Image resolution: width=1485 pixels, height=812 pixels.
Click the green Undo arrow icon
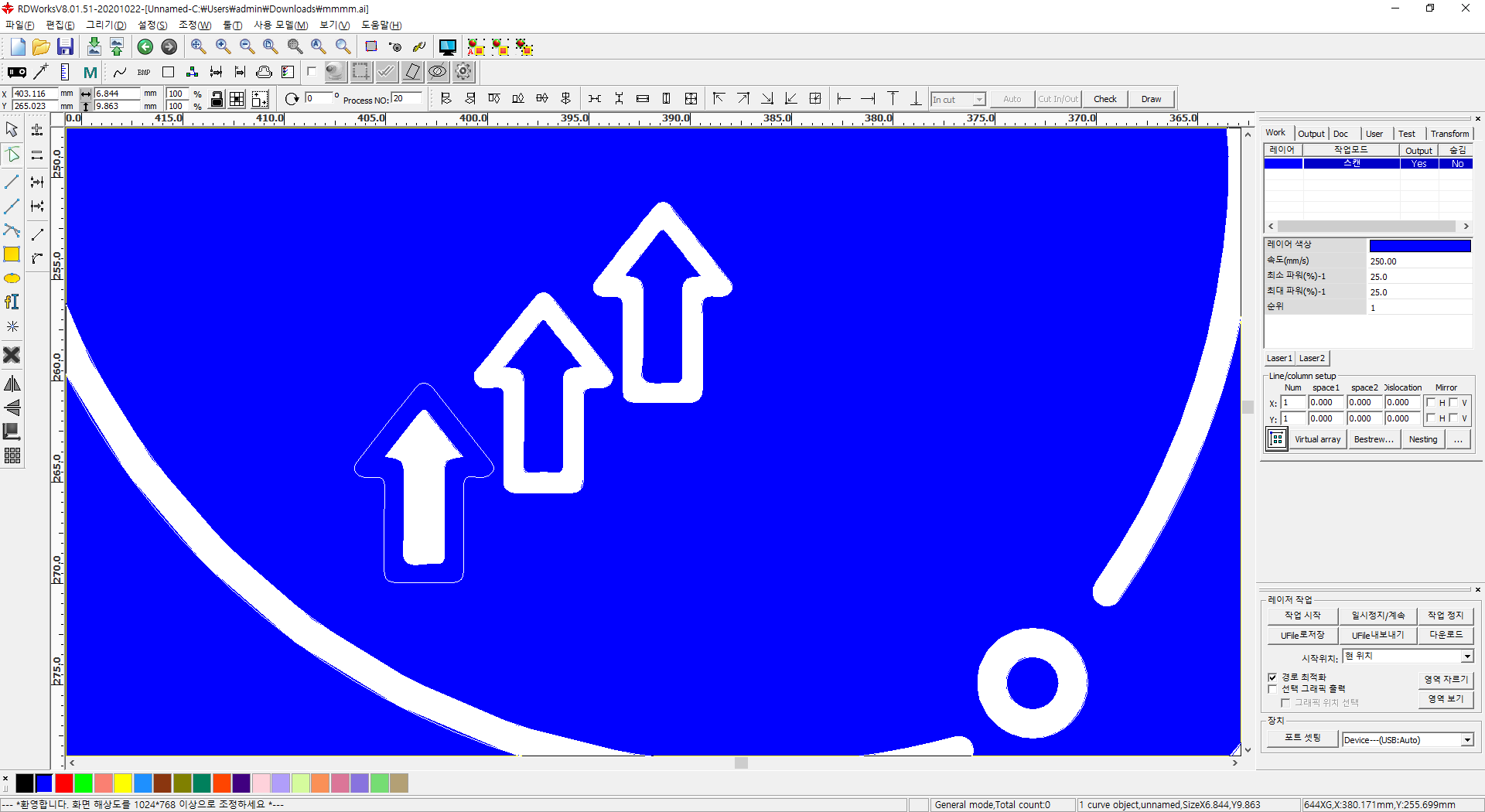click(145, 47)
